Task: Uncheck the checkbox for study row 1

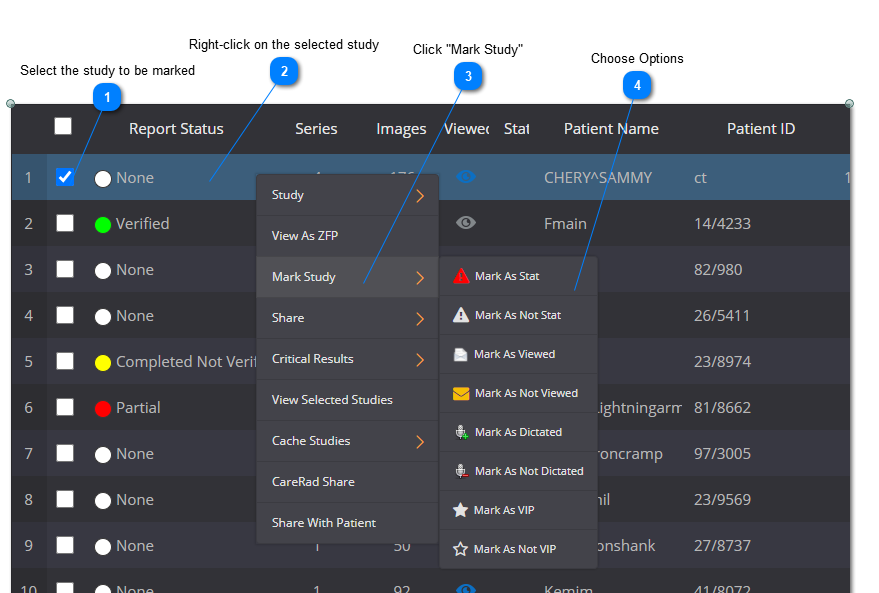Action: click(65, 177)
